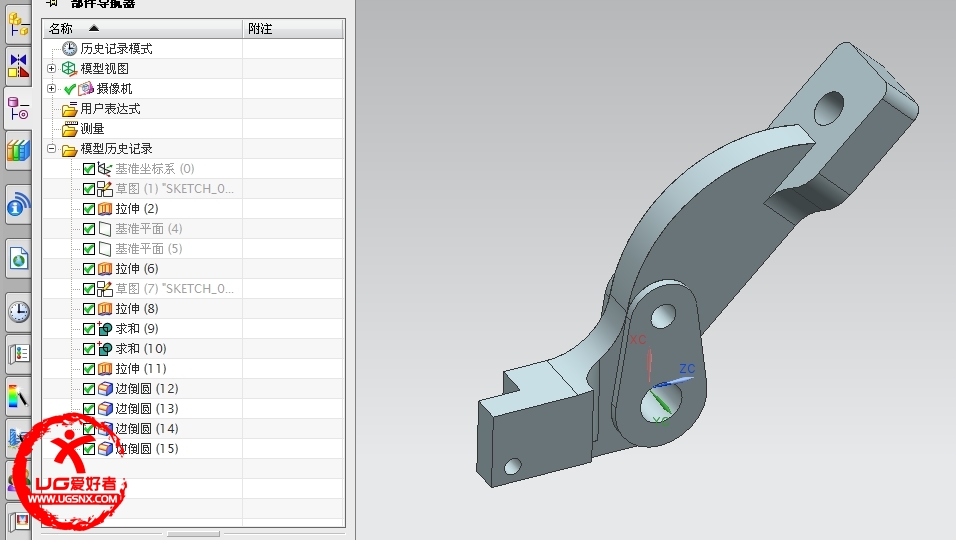This screenshot has height=540, width=956.
Task: Uncheck the 草图 (1) feature checkbox
Action: point(89,189)
